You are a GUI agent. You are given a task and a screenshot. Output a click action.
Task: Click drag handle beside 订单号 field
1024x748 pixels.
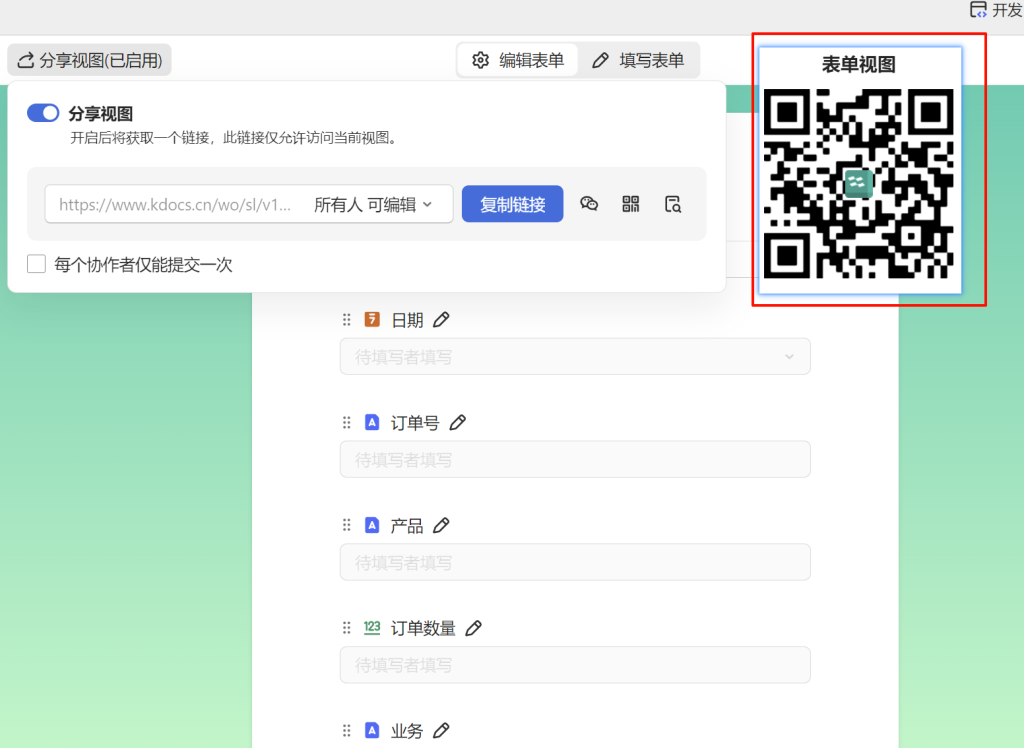(347, 423)
